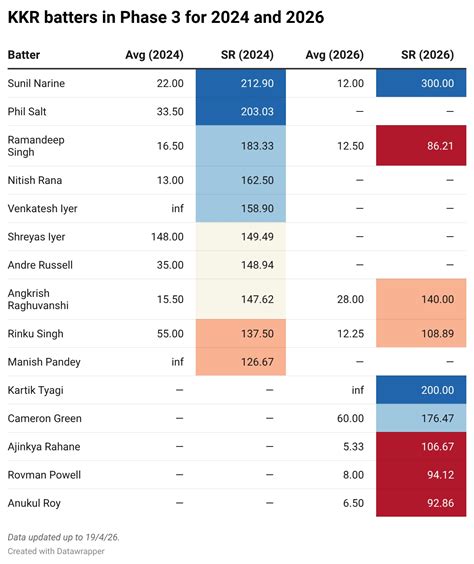Click Manish Pandey's 126.67 strike rate
The width and height of the screenshot is (474, 564).
(x=241, y=361)
